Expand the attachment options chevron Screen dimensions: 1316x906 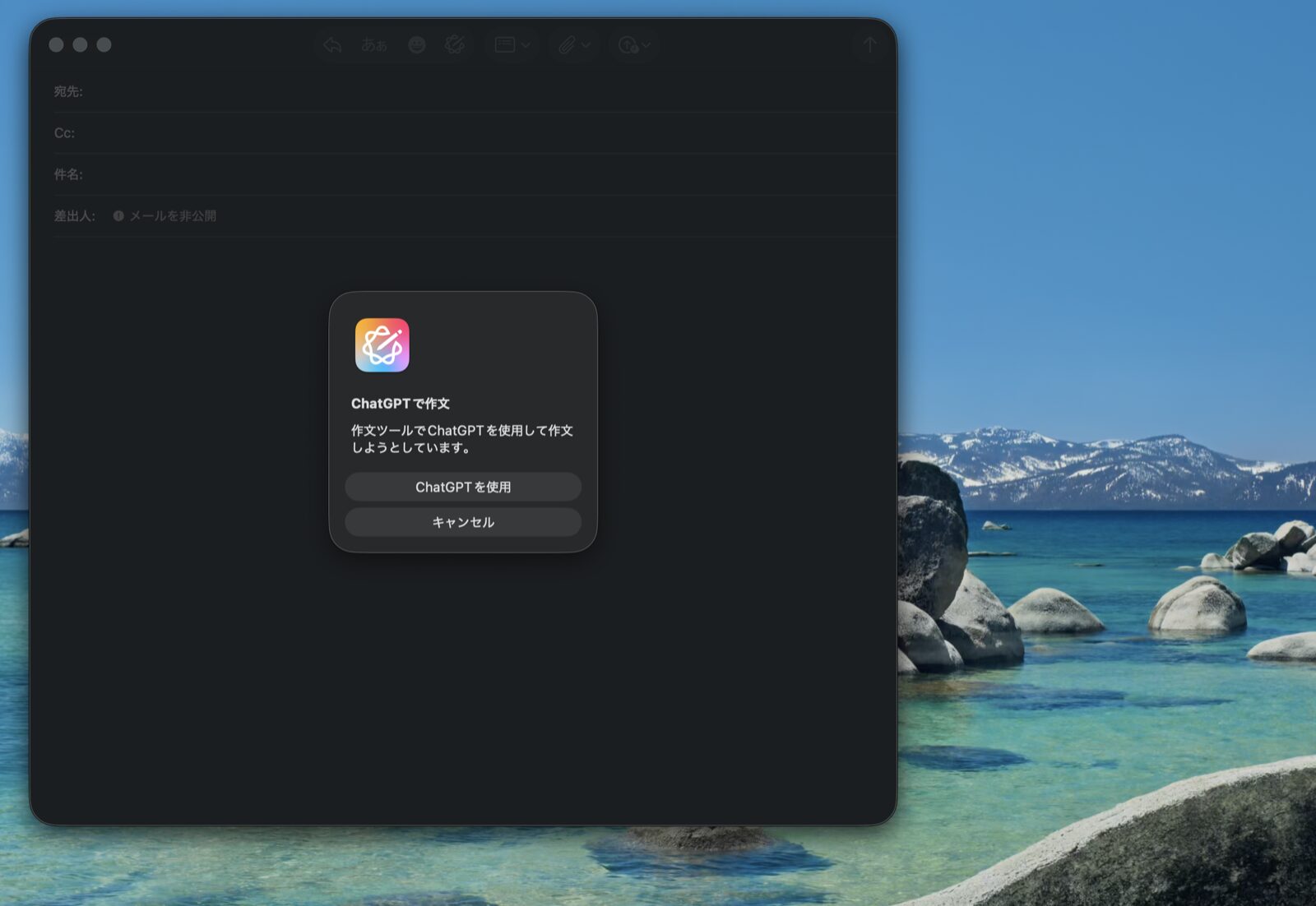[586, 45]
